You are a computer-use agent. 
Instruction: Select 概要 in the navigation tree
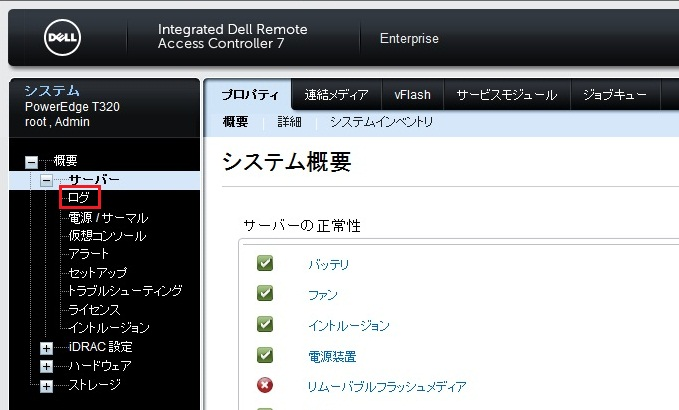tap(65, 161)
